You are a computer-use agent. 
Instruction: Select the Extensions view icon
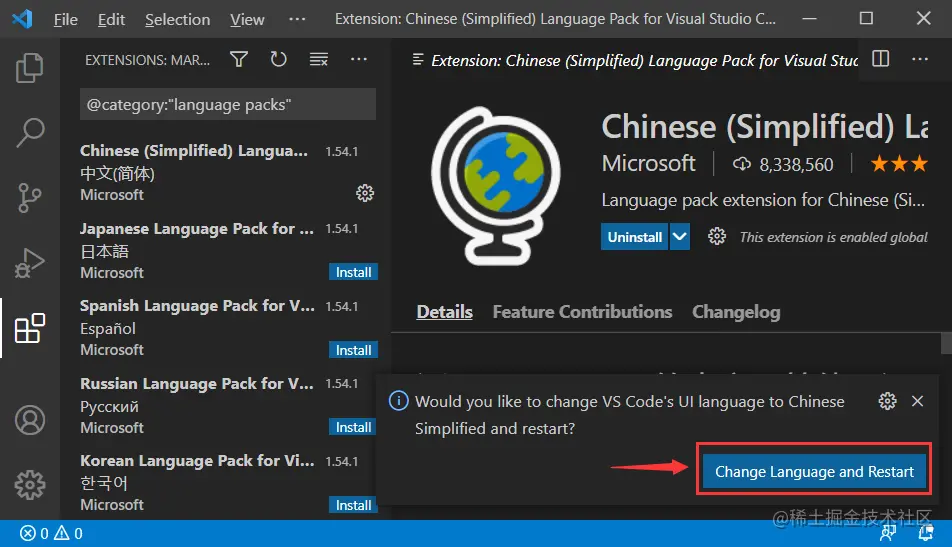pyautogui.click(x=29, y=328)
